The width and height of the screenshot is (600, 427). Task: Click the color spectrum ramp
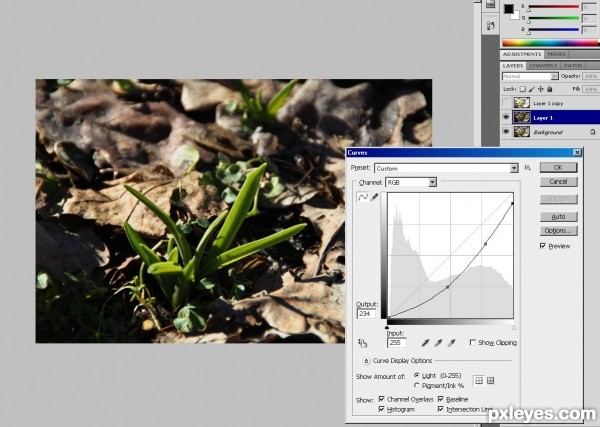click(551, 43)
